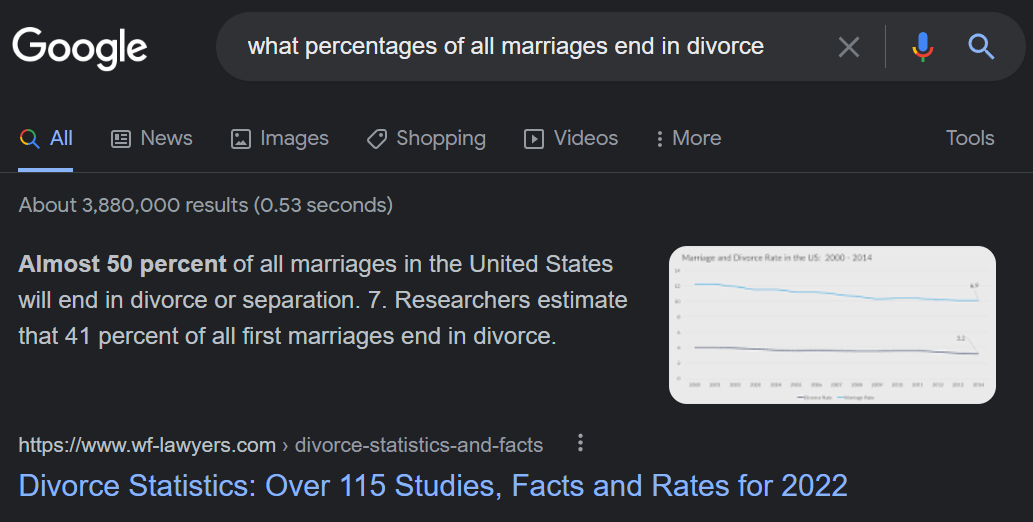Click the divorce-statistics-and-facts breadcrumb path
1033x522 pixels.
[x=419, y=445]
